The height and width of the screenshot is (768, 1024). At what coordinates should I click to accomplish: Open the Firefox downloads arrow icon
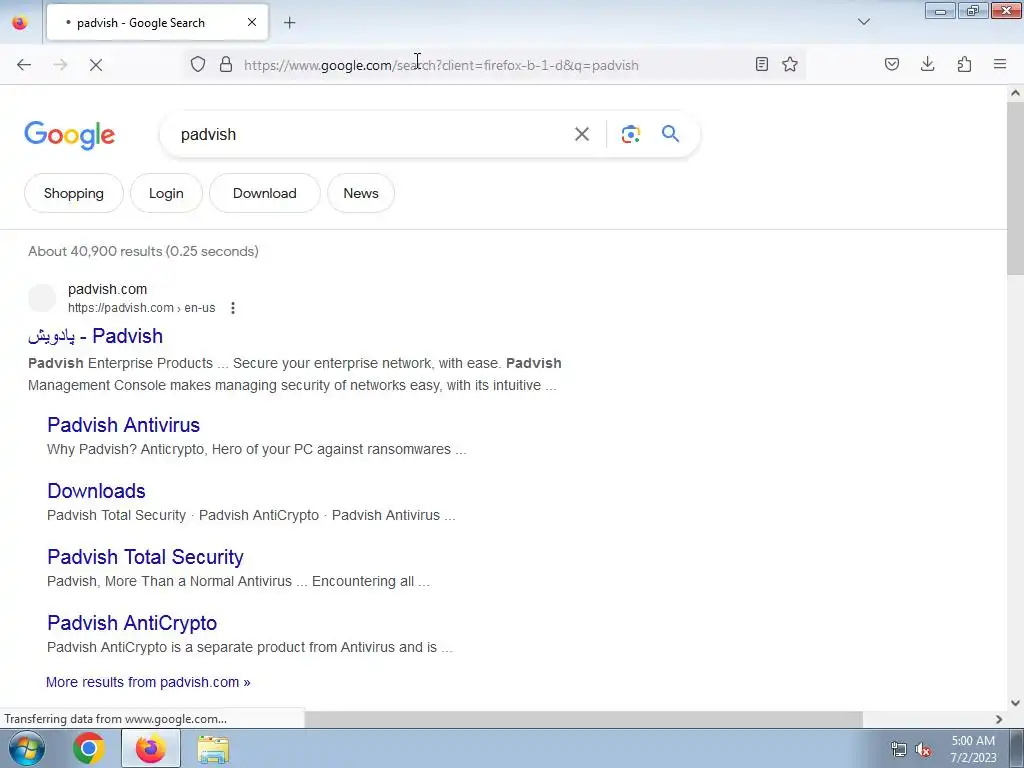(927, 64)
